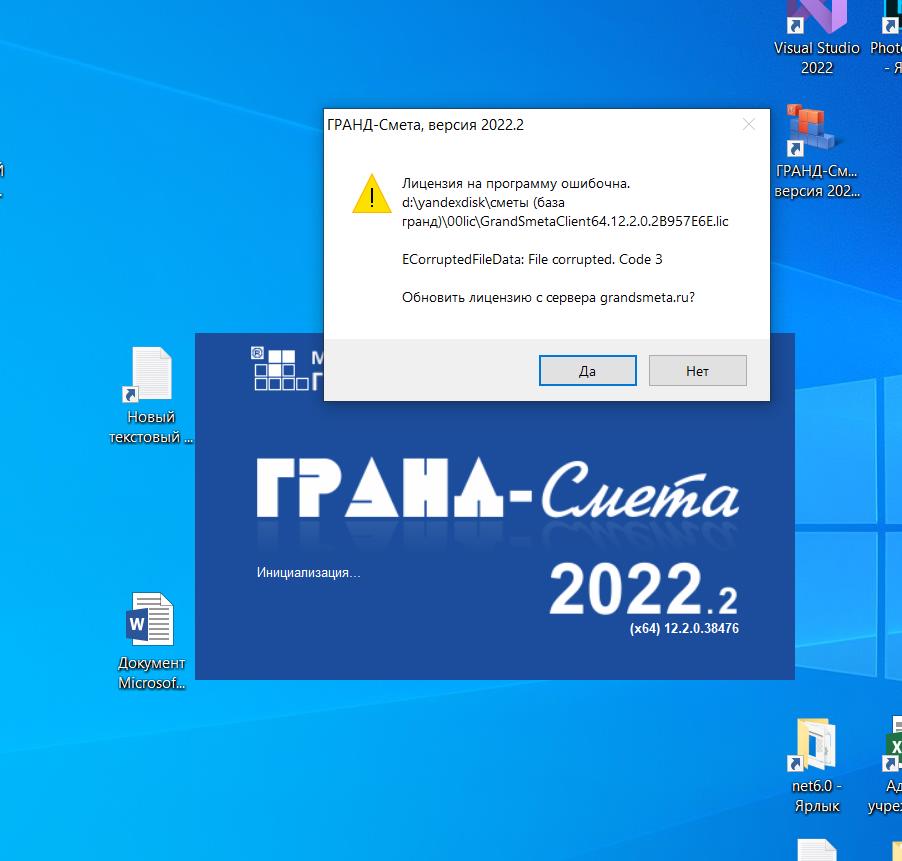Select the ГРАНД-Смета desktop shortcut icon

816,151
